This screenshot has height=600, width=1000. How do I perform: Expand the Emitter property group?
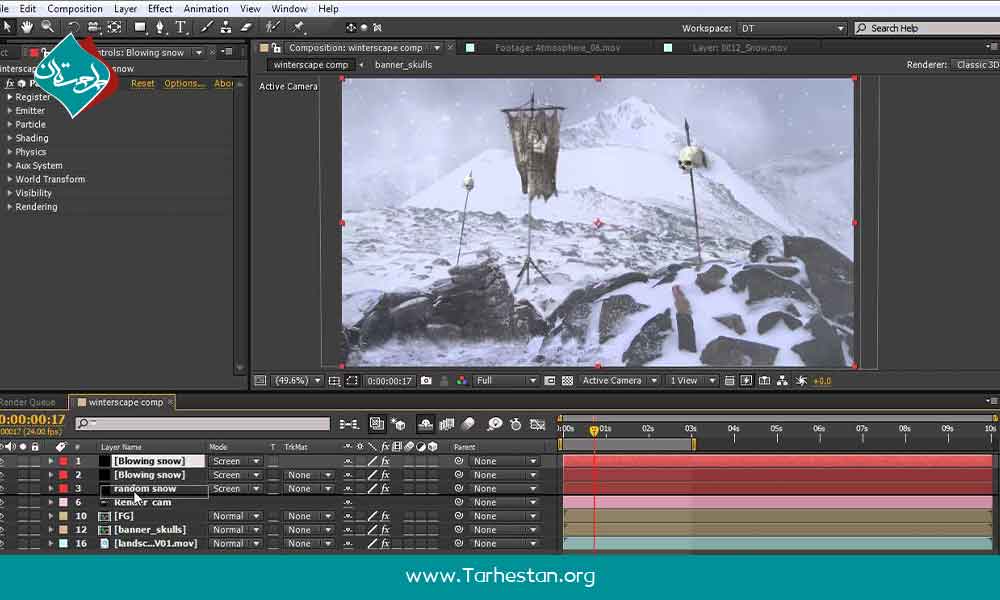coord(10,111)
